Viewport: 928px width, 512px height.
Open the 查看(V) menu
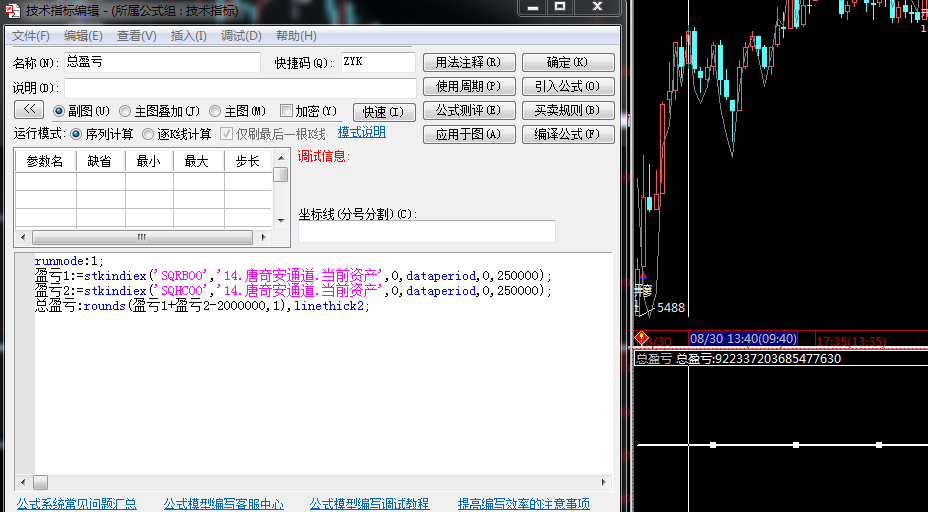point(137,36)
